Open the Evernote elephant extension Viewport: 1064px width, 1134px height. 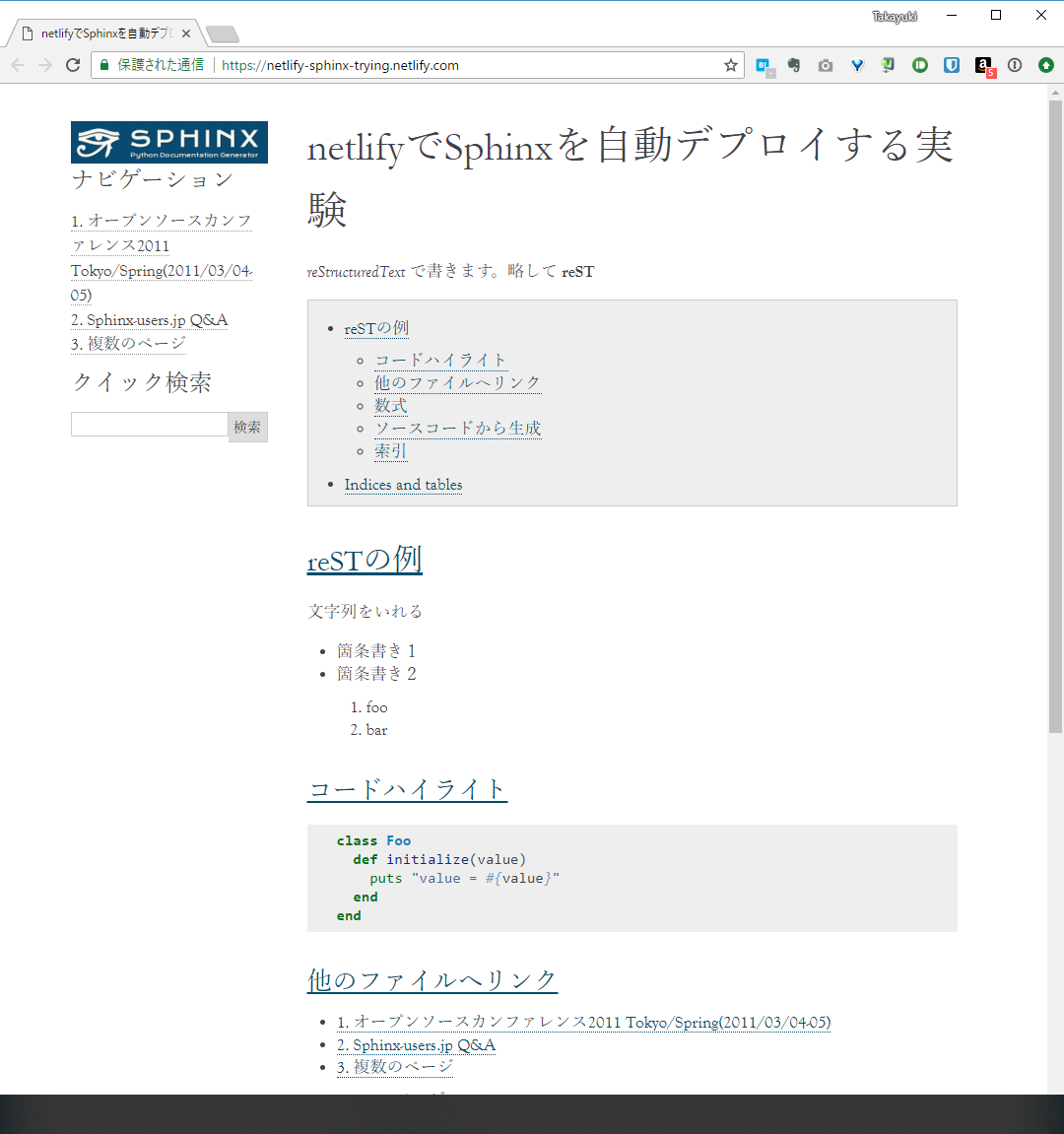[794, 66]
